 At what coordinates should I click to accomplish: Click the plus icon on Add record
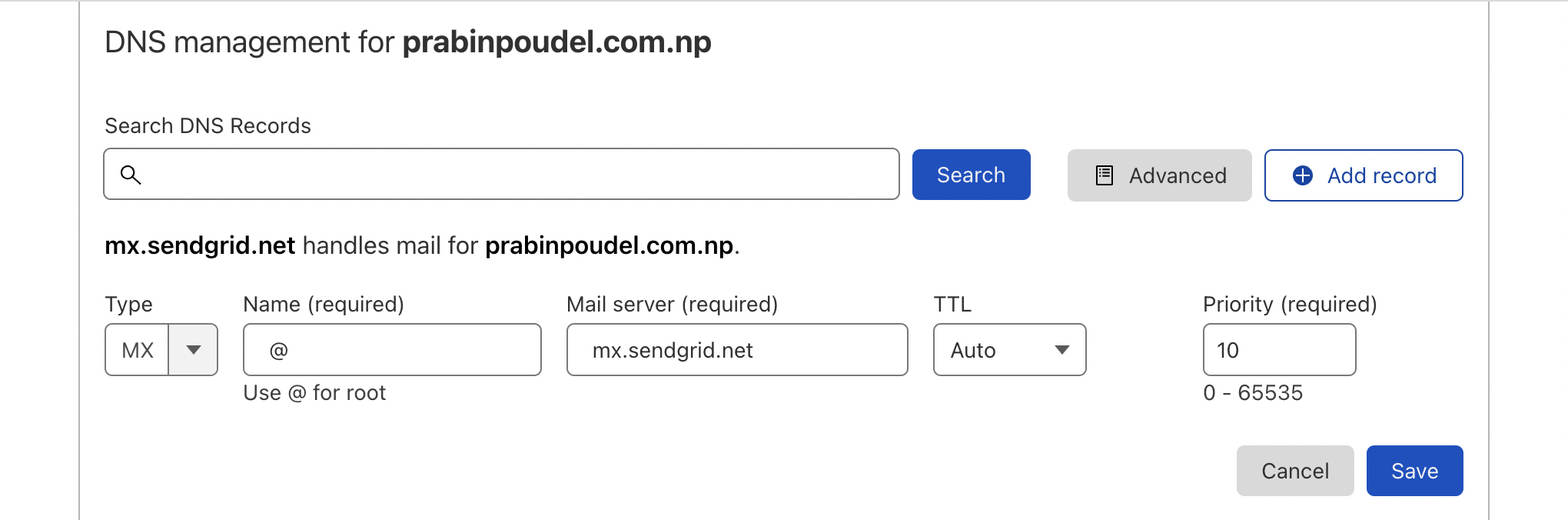pos(1301,175)
